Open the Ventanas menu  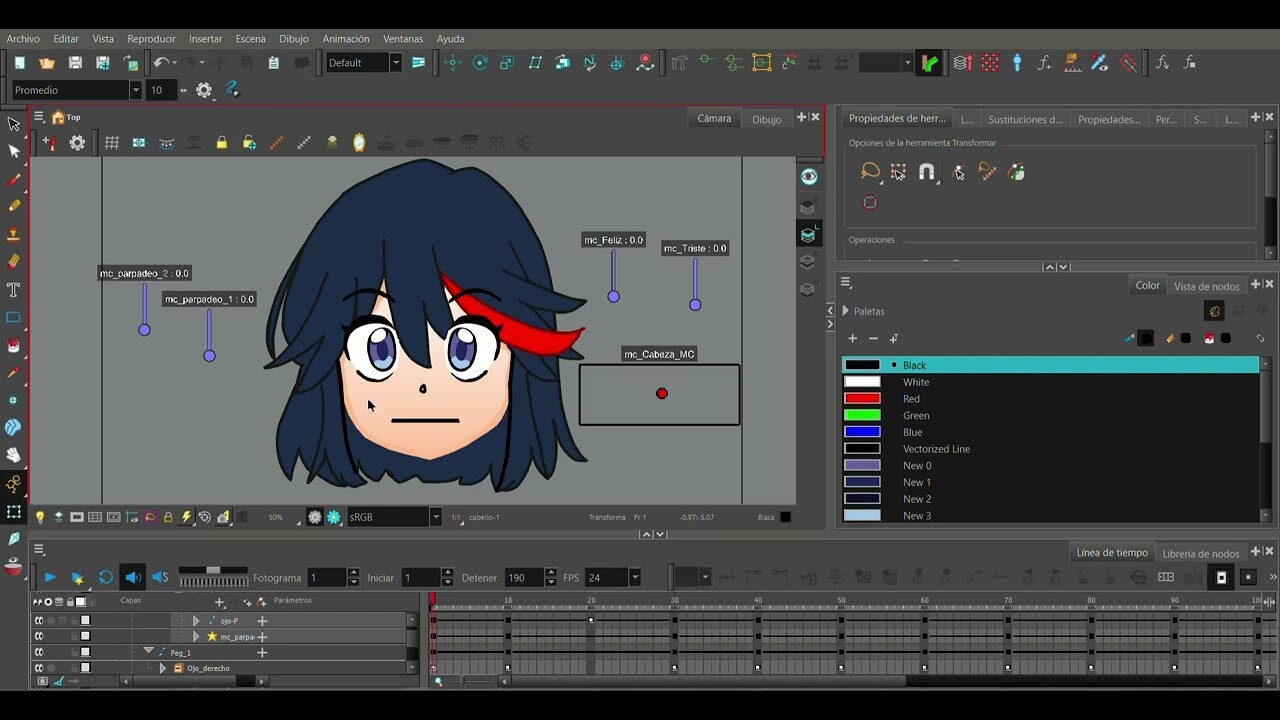coord(403,38)
